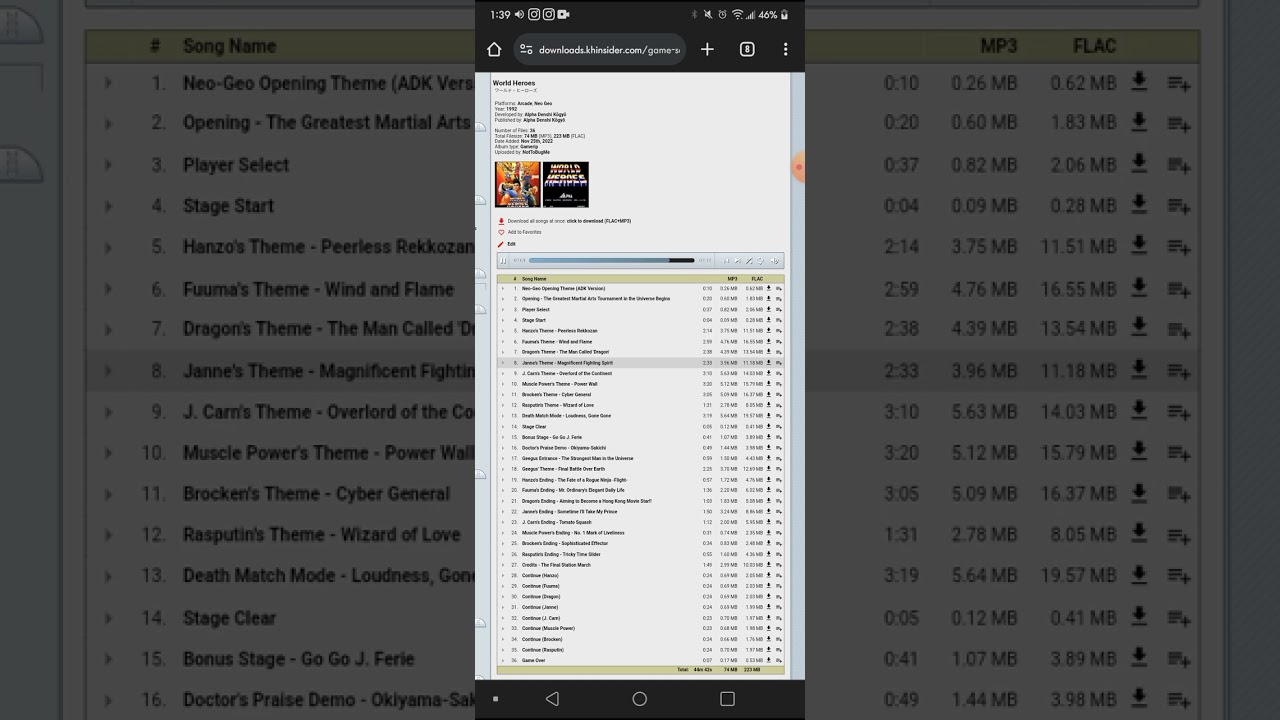Image resolution: width=1280 pixels, height=720 pixels.
Task: Play Neo-Geo Opening Theme (ADK Version)
Action: [x=503, y=288]
